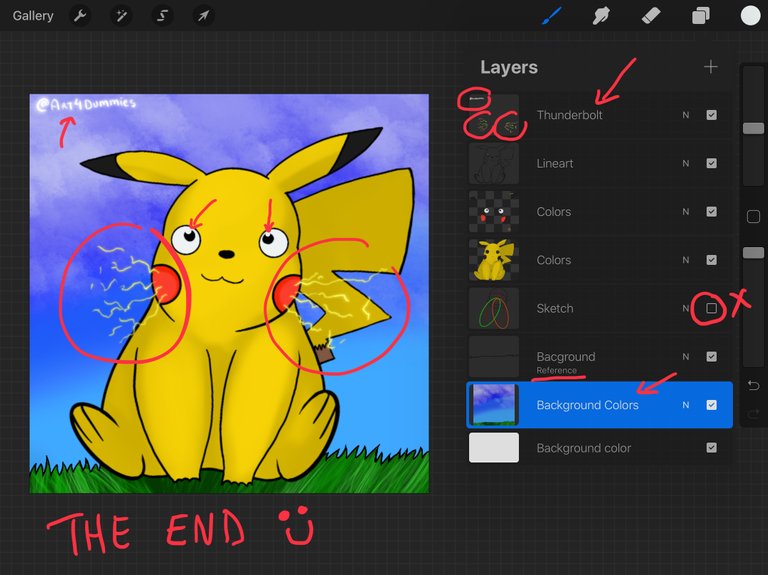Select the Smudge tool

click(601, 16)
